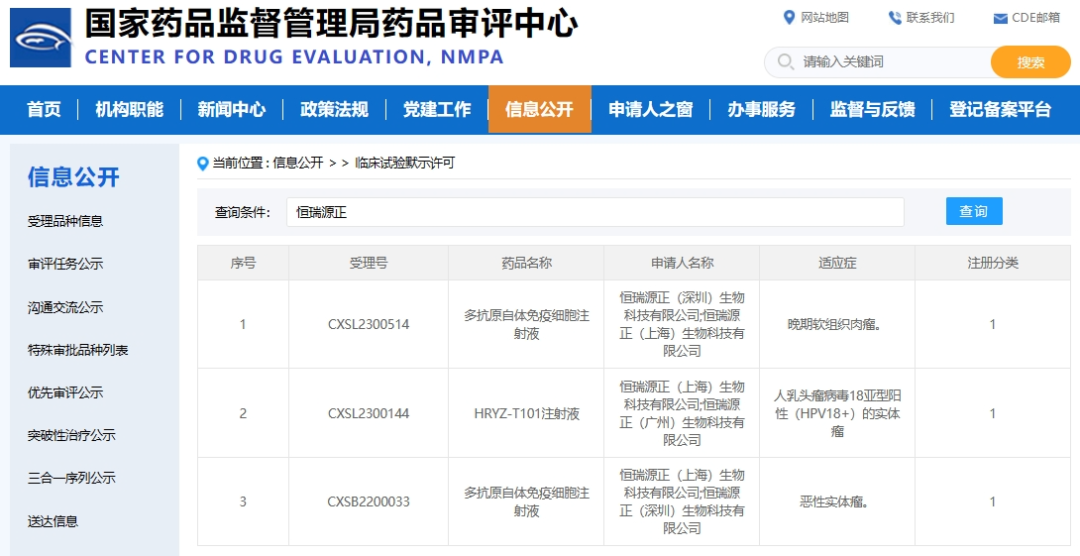Select 突破性治疗公示 in sidebar
1080x556 pixels.
click(72, 435)
